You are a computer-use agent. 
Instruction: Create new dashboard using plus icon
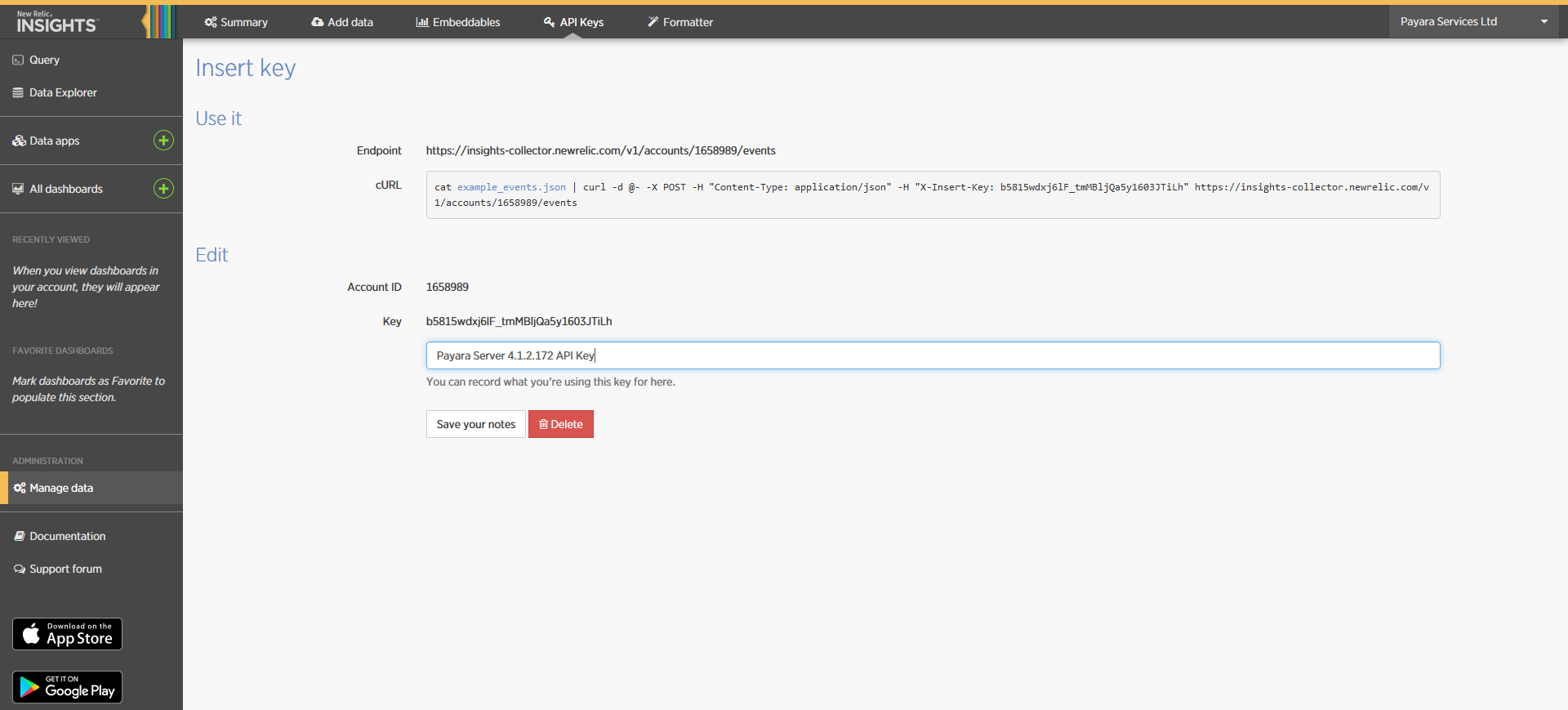coord(163,189)
